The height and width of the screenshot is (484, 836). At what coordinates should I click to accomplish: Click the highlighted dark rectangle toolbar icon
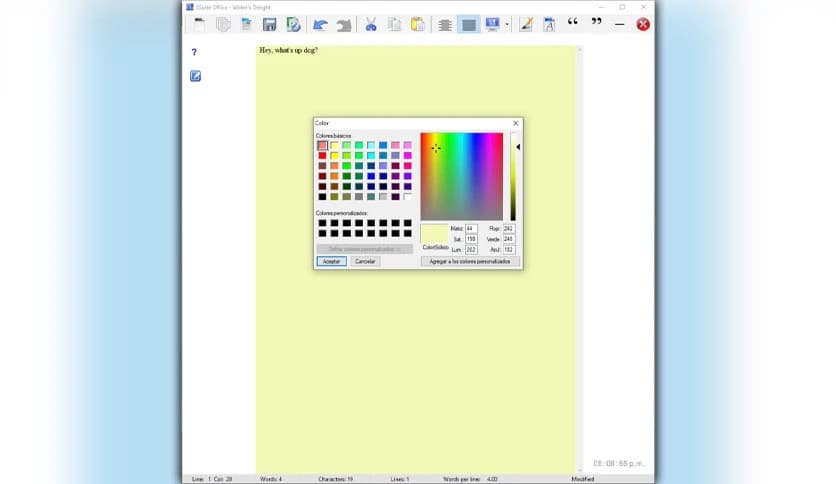click(x=469, y=24)
